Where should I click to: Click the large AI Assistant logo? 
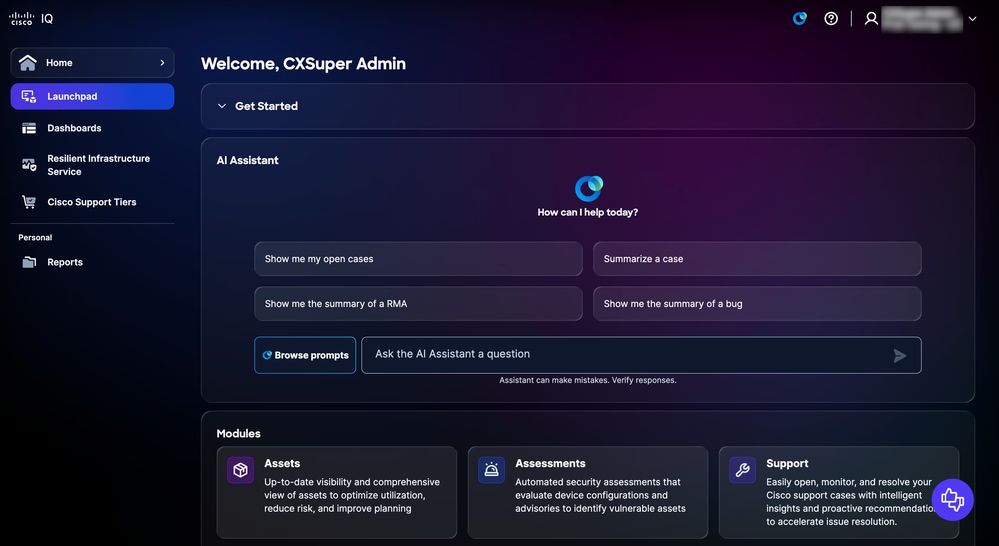(588, 188)
